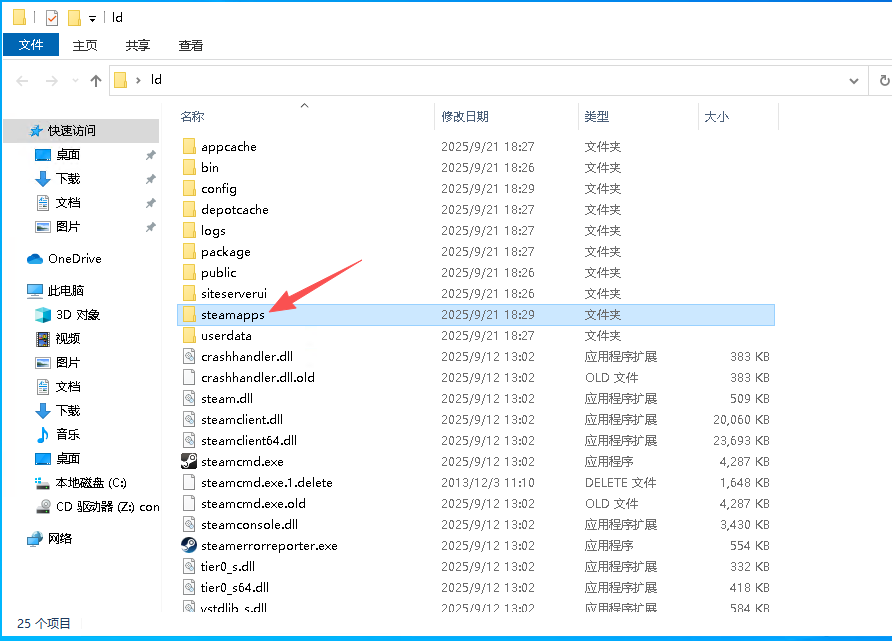Click the up-arrow parent folder button
Image resolution: width=892 pixels, height=641 pixels.
(x=96, y=80)
